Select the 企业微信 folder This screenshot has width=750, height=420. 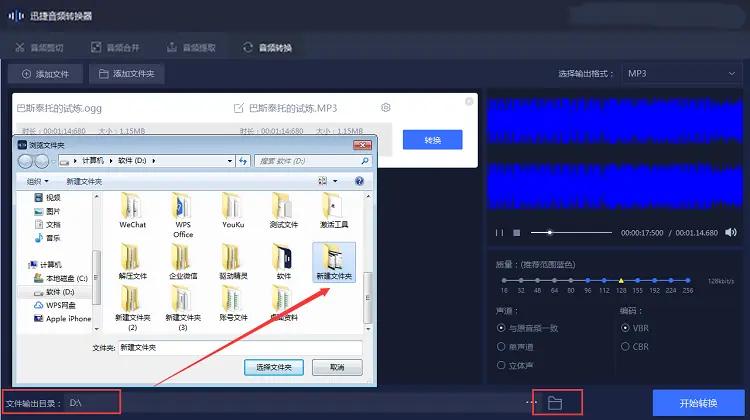click(x=183, y=262)
